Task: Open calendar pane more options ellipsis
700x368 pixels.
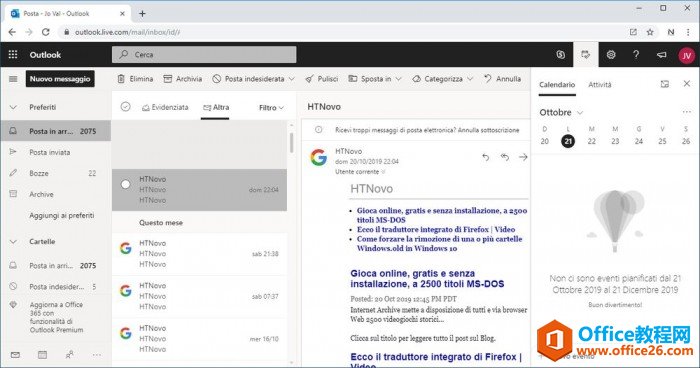Action: [687, 112]
